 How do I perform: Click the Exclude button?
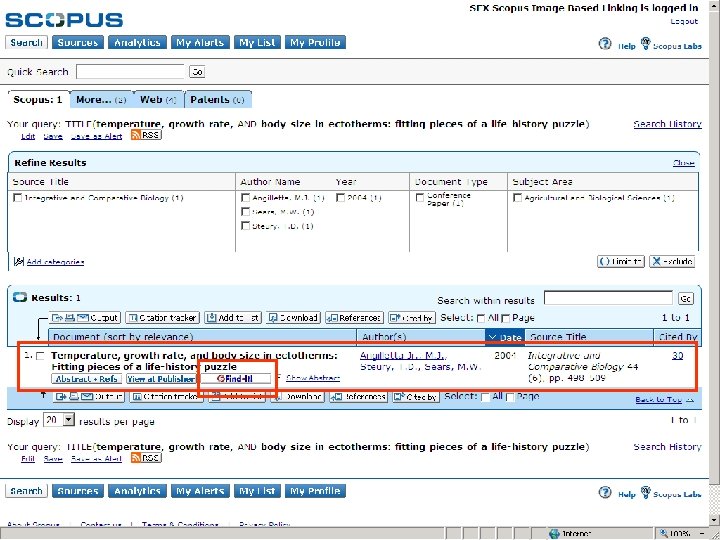(672, 261)
